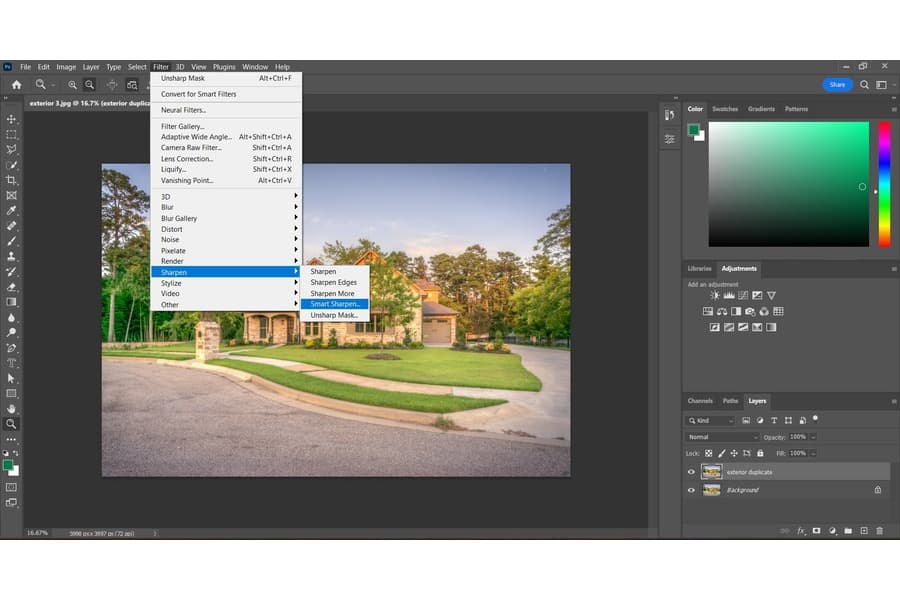Screen dimensions: 900x600
Task: Choose Sharpen Edges
Action: point(335,282)
